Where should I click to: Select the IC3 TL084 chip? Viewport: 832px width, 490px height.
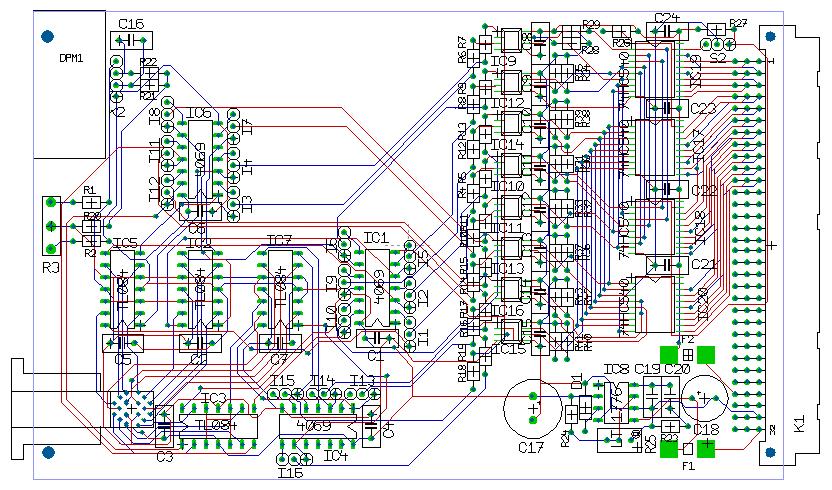tap(218, 424)
